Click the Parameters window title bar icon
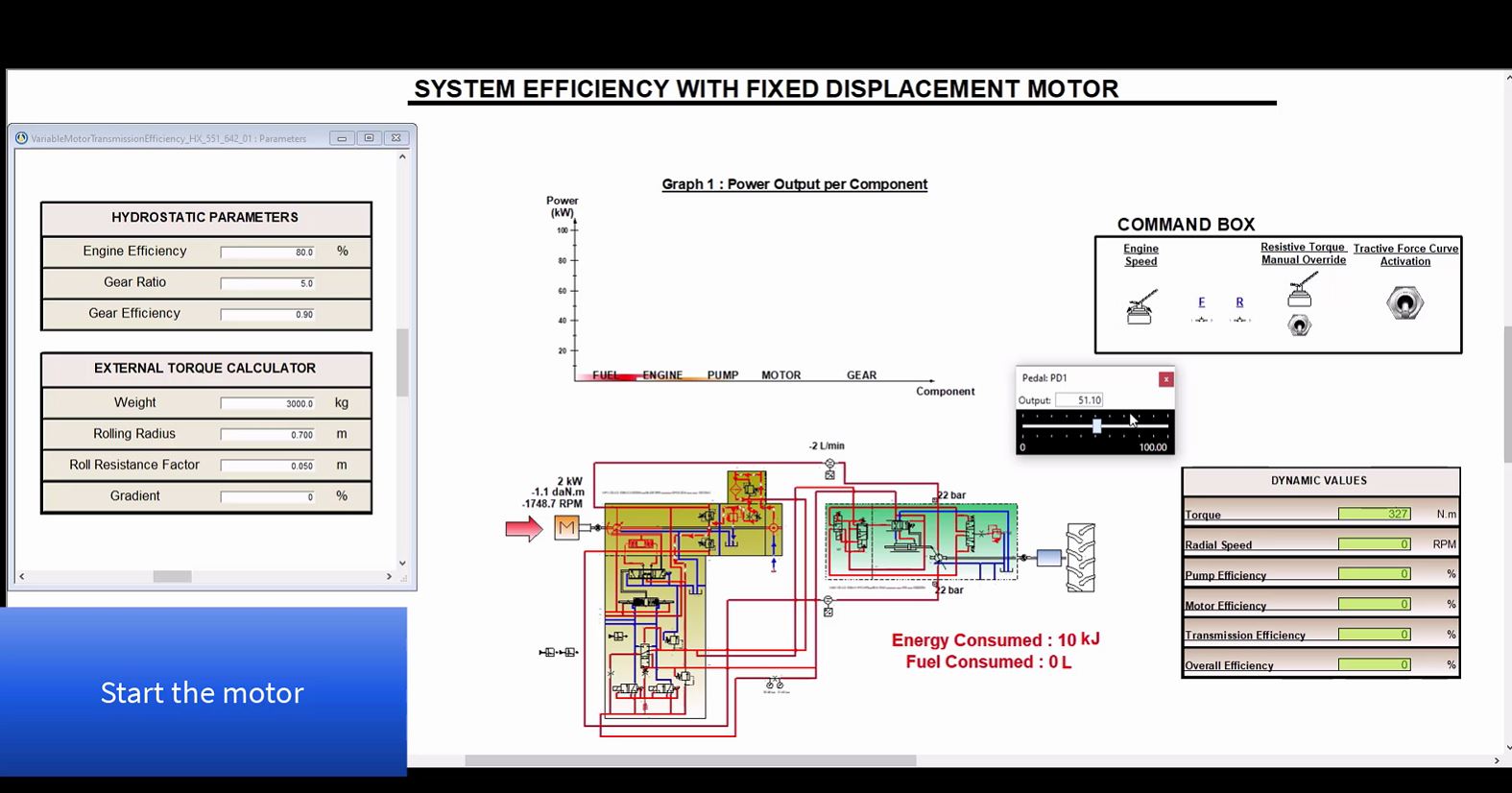The image size is (1512, 793). tap(21, 138)
